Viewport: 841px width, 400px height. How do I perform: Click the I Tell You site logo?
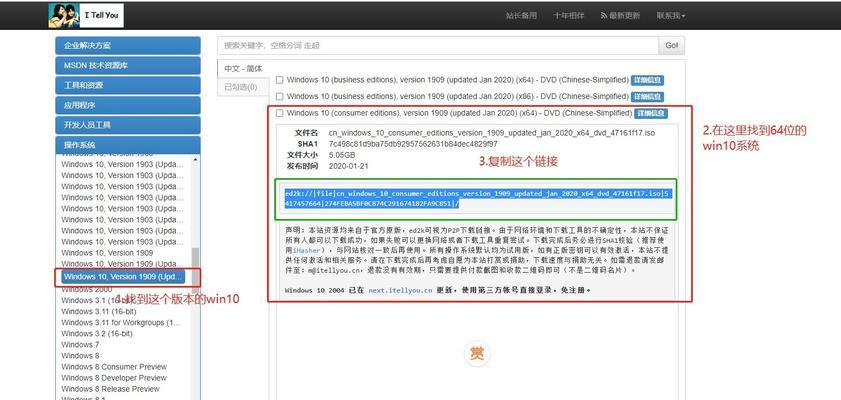(86, 16)
